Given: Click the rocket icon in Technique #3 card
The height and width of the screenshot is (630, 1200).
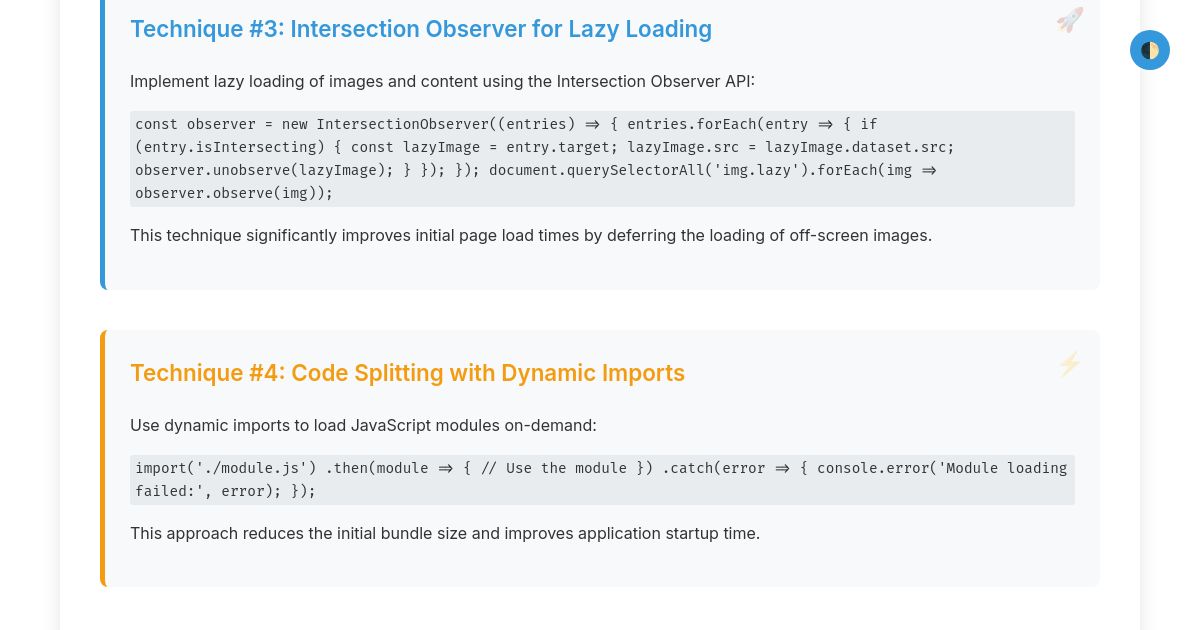Looking at the screenshot, I should coord(1069,20).
